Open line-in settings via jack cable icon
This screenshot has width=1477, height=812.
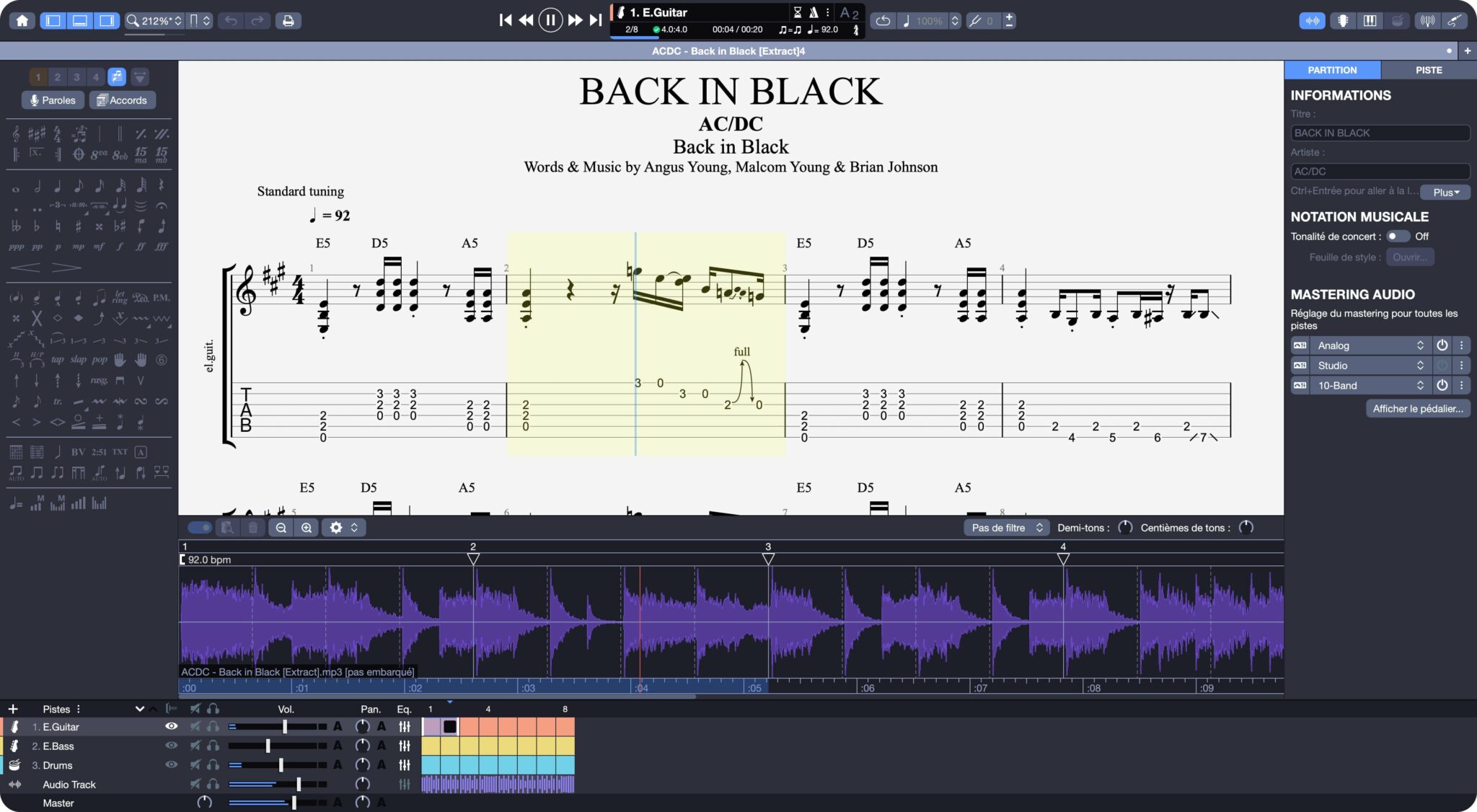(x=1455, y=21)
